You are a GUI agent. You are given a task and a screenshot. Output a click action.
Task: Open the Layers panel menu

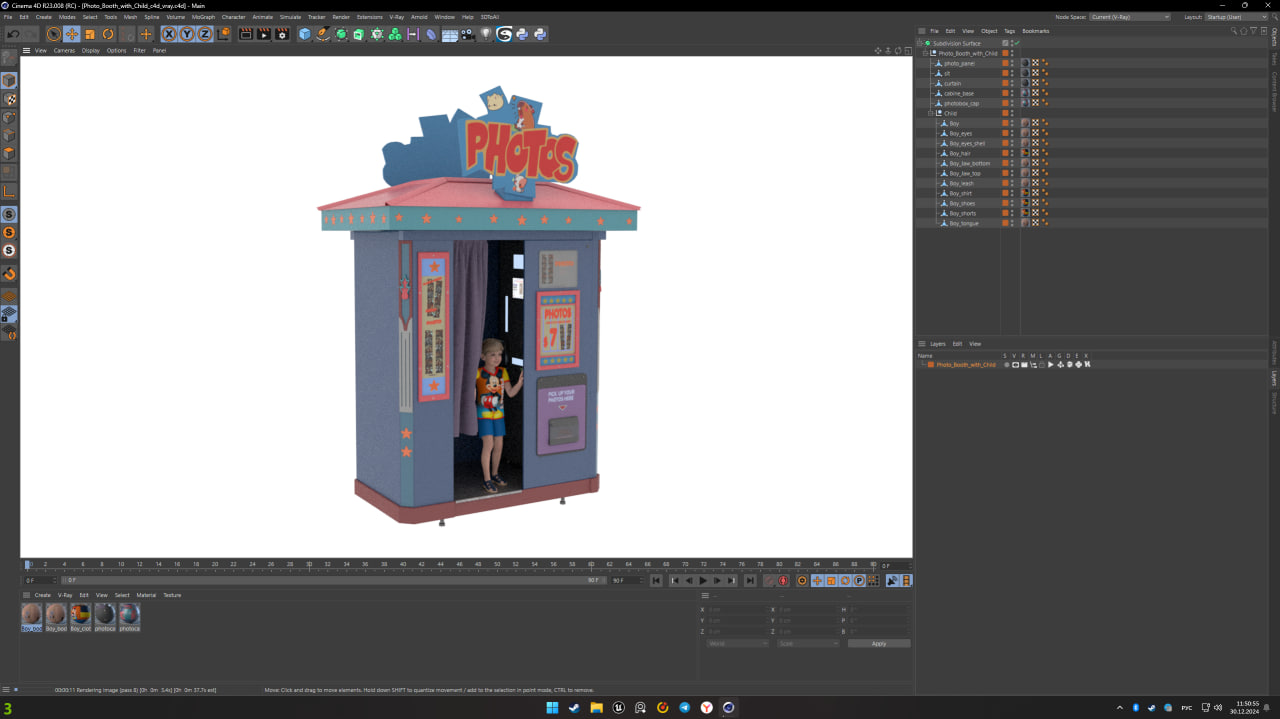pyautogui.click(x=937, y=344)
